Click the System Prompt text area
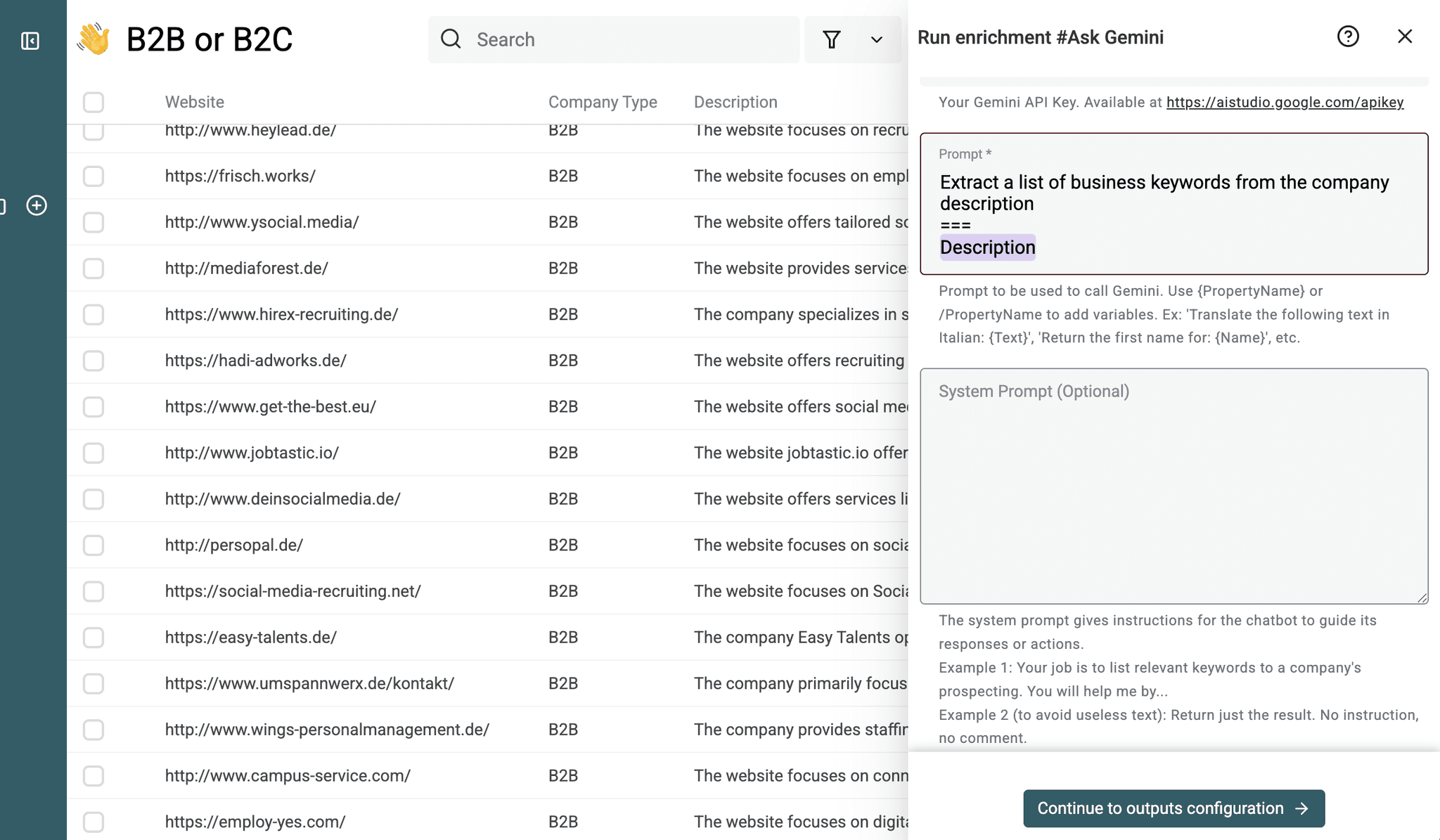This screenshot has width=1440, height=840. pos(1173,485)
